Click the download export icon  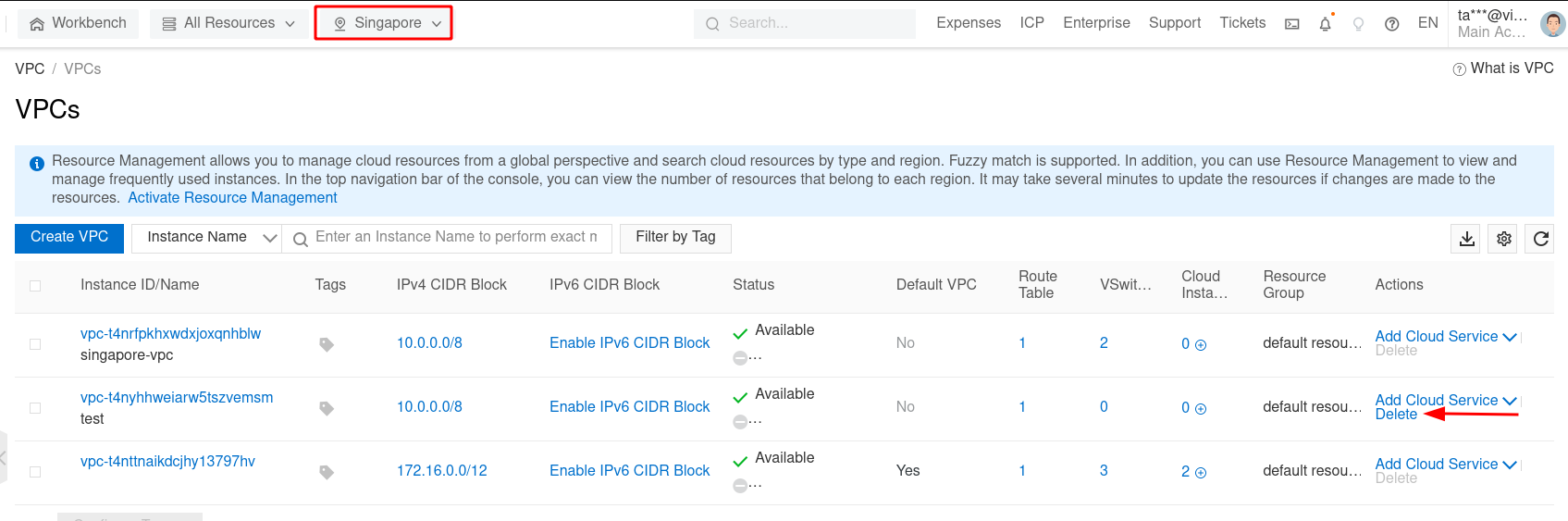pyautogui.click(x=1466, y=239)
